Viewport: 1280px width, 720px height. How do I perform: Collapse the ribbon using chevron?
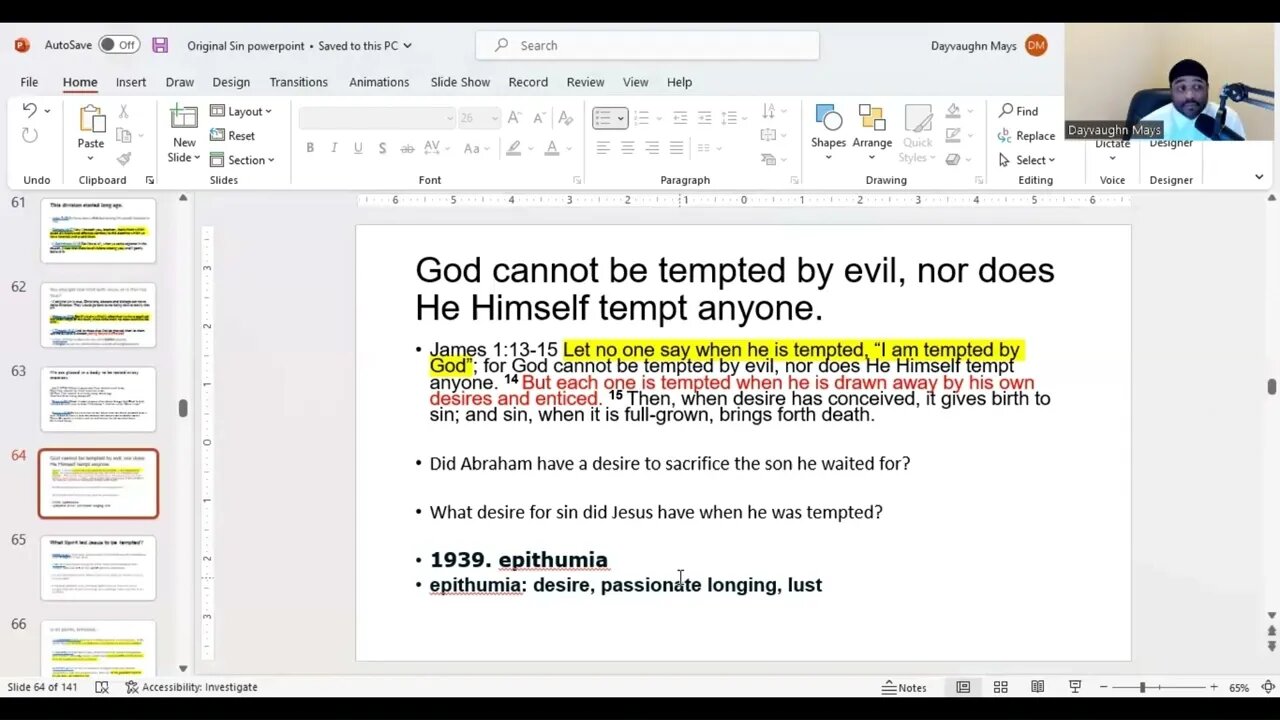click(x=1259, y=177)
